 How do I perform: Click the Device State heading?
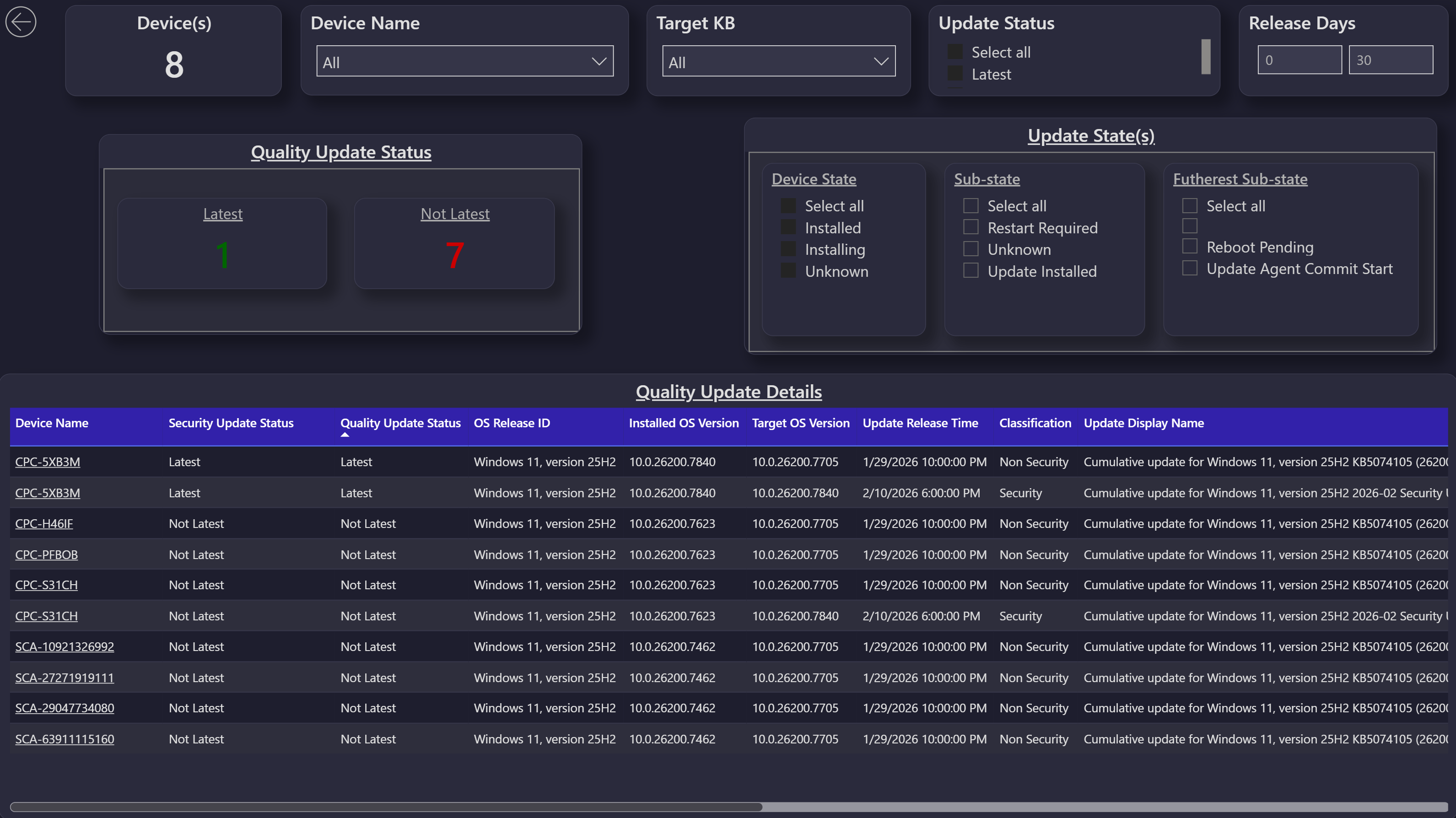tap(814, 179)
